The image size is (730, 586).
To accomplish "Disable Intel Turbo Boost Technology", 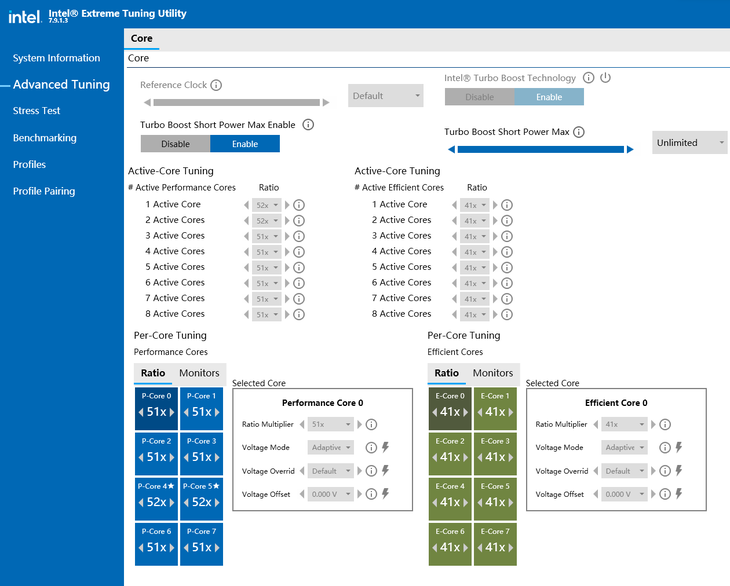I will click(x=480, y=97).
